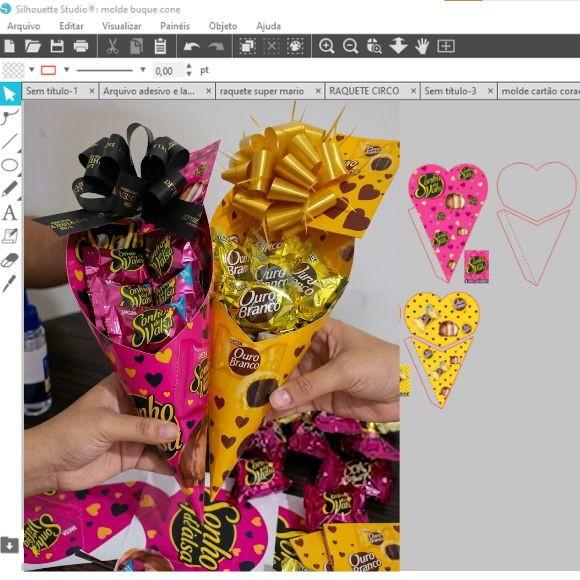Click the Undo arrow icon
Viewport: 580px width, 580px height.
[192, 46]
